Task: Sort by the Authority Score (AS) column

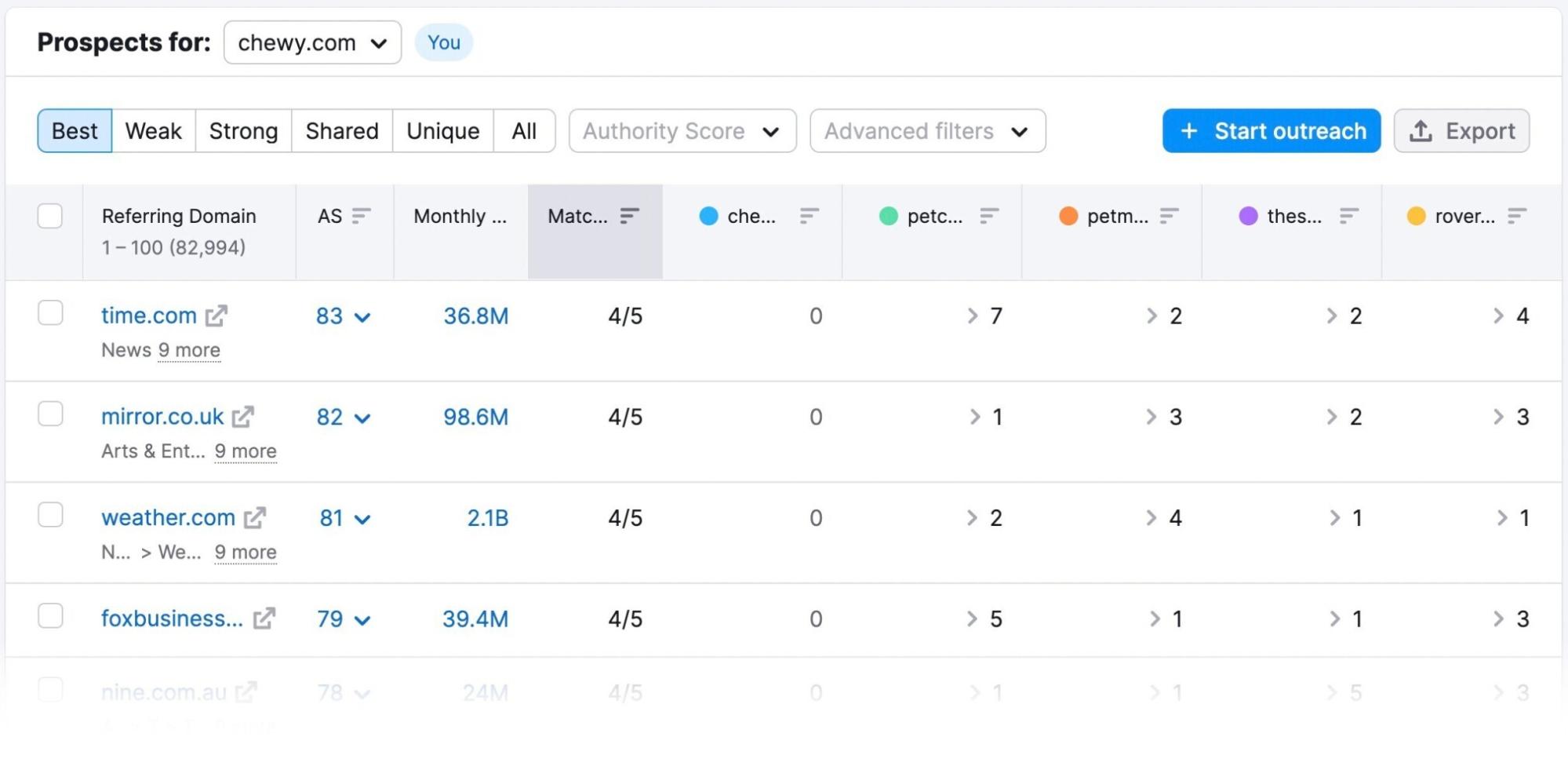Action: point(362,216)
